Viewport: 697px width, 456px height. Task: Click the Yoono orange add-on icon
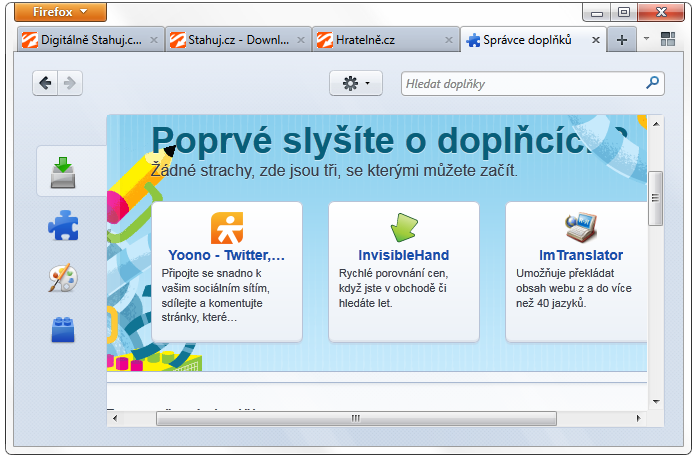227,228
